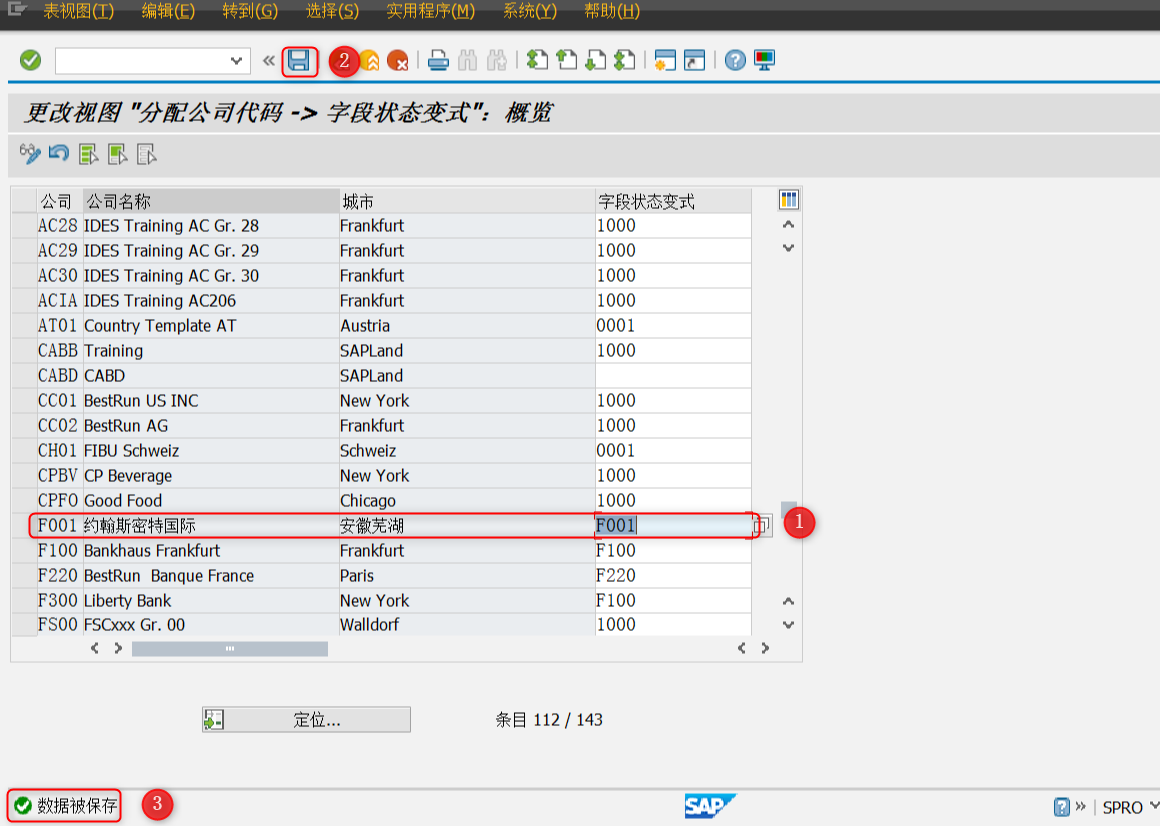Open the 编辑(E) menu
1160x826 pixels.
168,11
